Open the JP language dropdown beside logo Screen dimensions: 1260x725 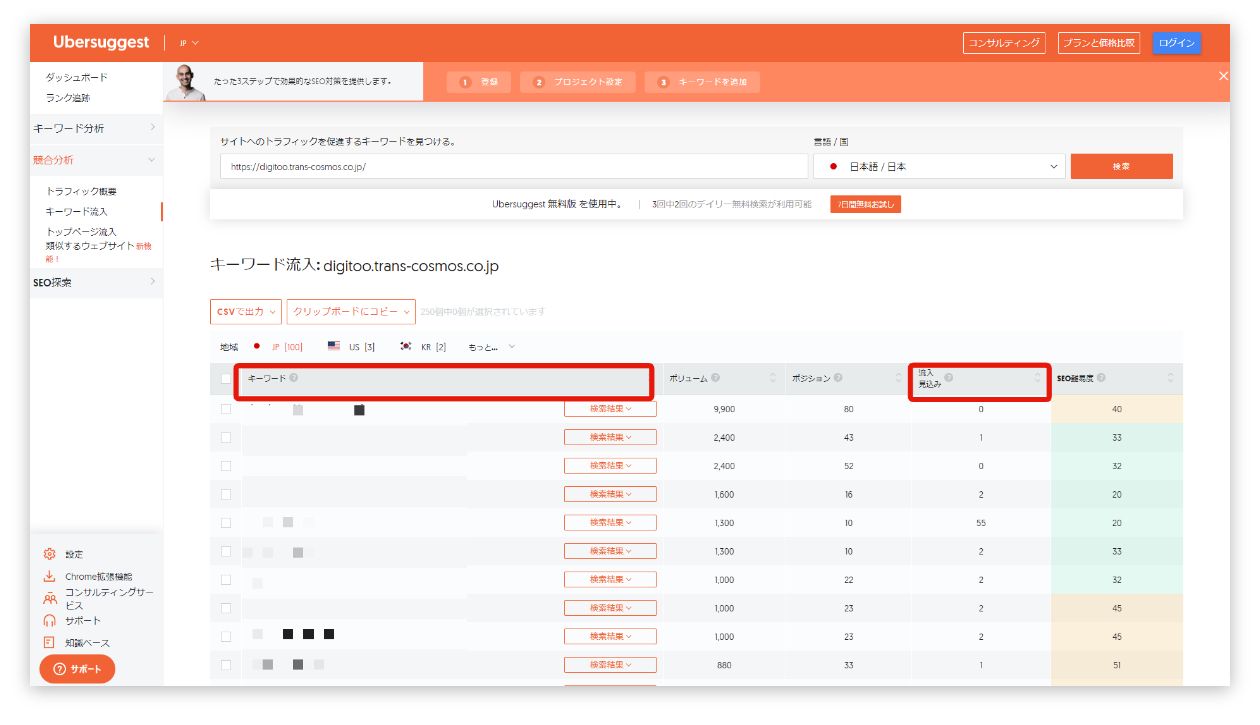point(189,43)
